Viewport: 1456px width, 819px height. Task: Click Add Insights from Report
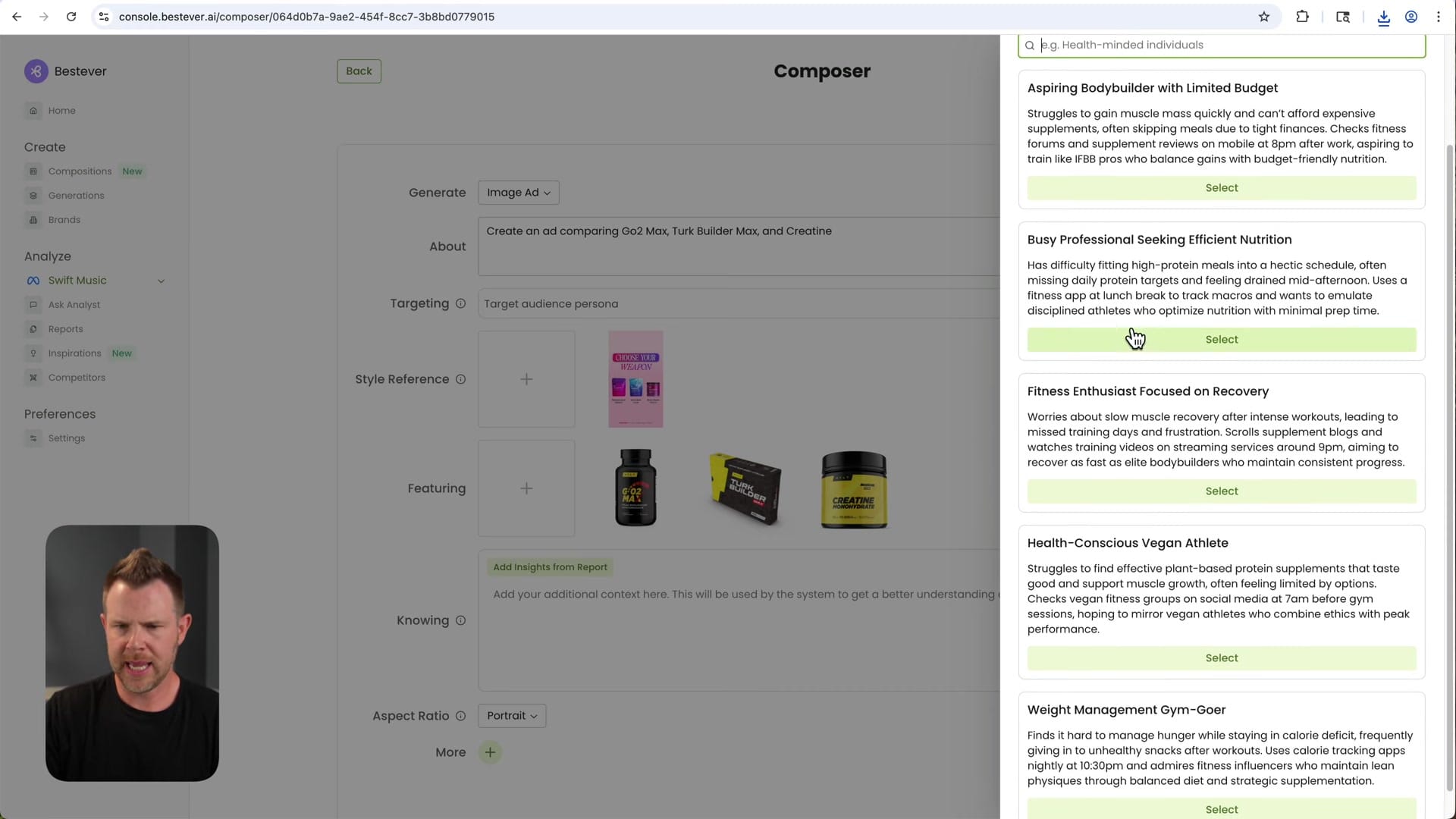coord(550,567)
